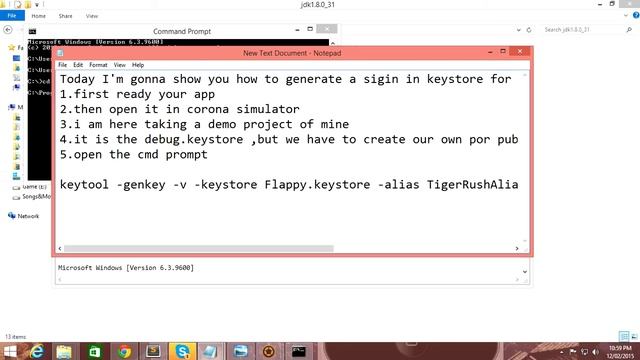Click the line '1.first ready your app'
The width and height of the screenshot is (640, 360).
point(137,94)
